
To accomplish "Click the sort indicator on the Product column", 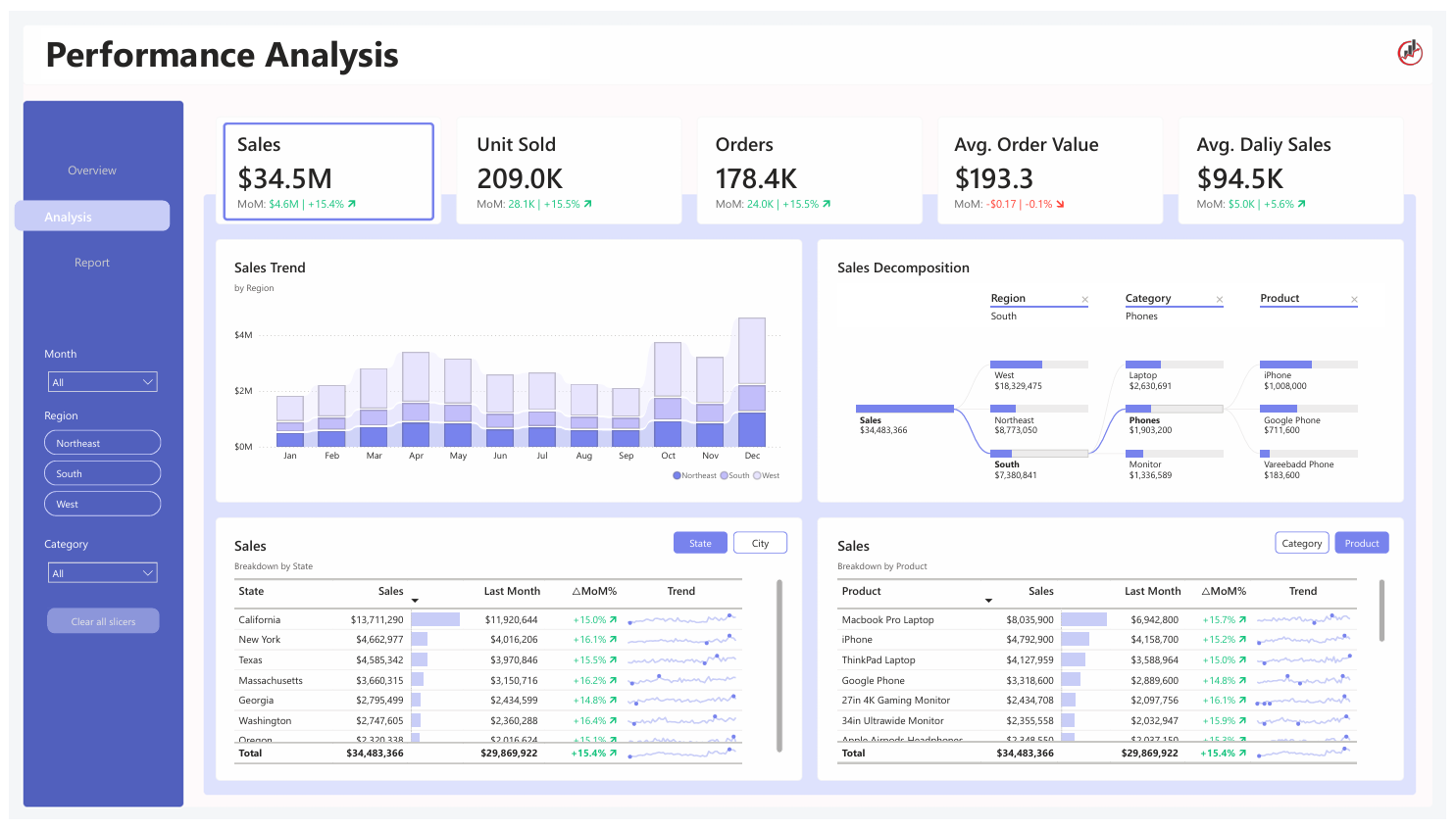I will (988, 599).
